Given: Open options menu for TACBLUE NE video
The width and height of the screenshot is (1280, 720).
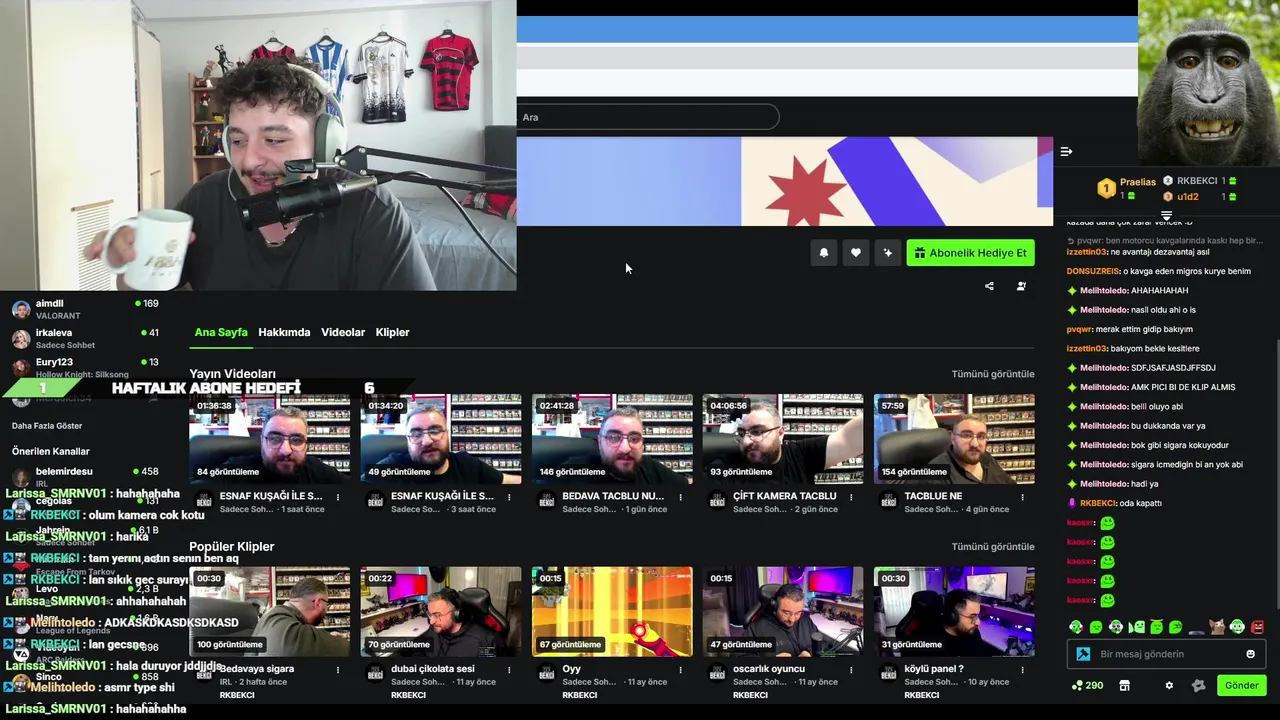Looking at the screenshot, I should point(1022,497).
